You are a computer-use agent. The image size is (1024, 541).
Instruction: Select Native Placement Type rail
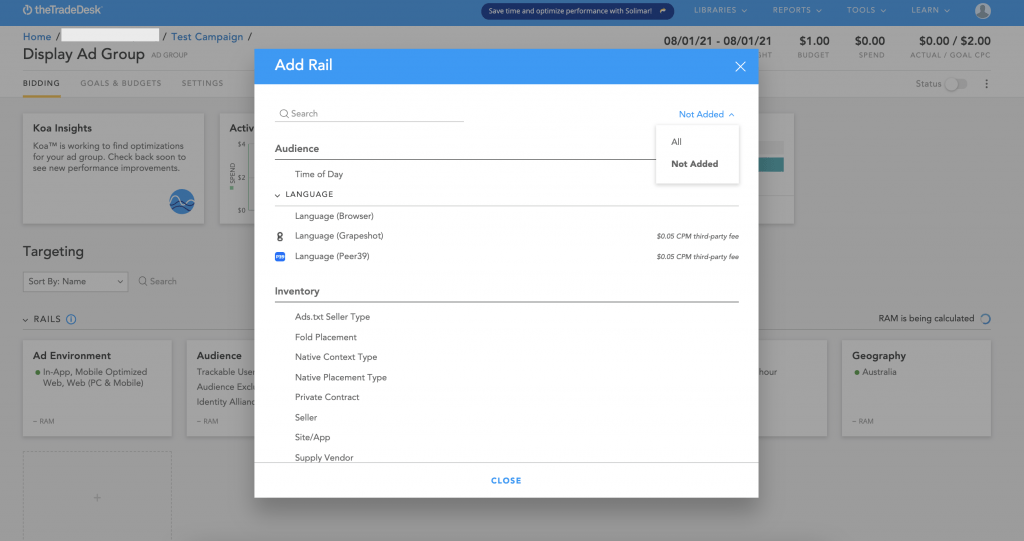340,378
